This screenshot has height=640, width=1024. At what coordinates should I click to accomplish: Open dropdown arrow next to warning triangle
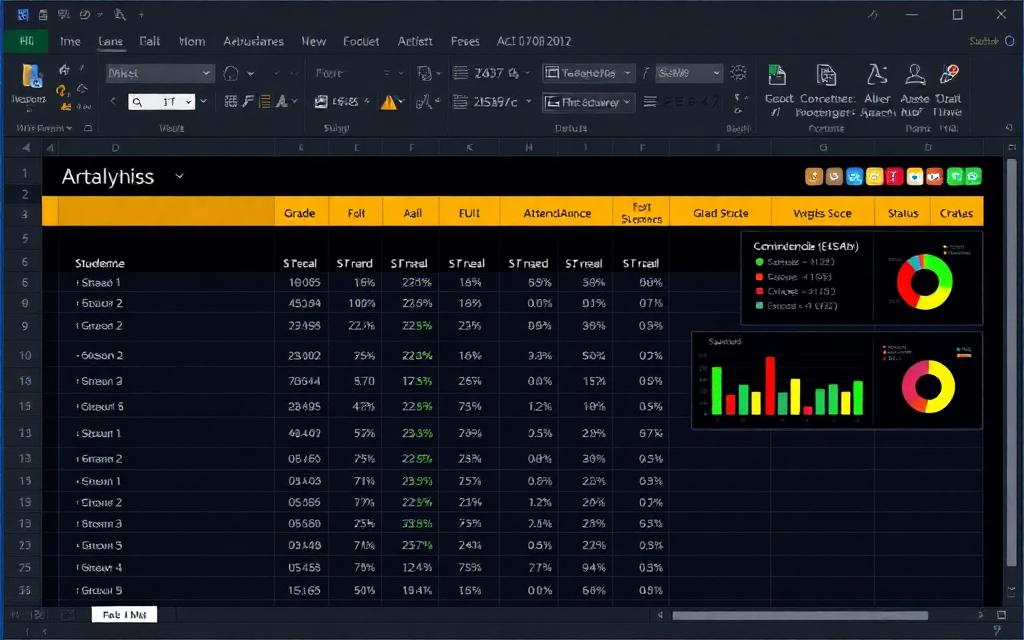402,102
